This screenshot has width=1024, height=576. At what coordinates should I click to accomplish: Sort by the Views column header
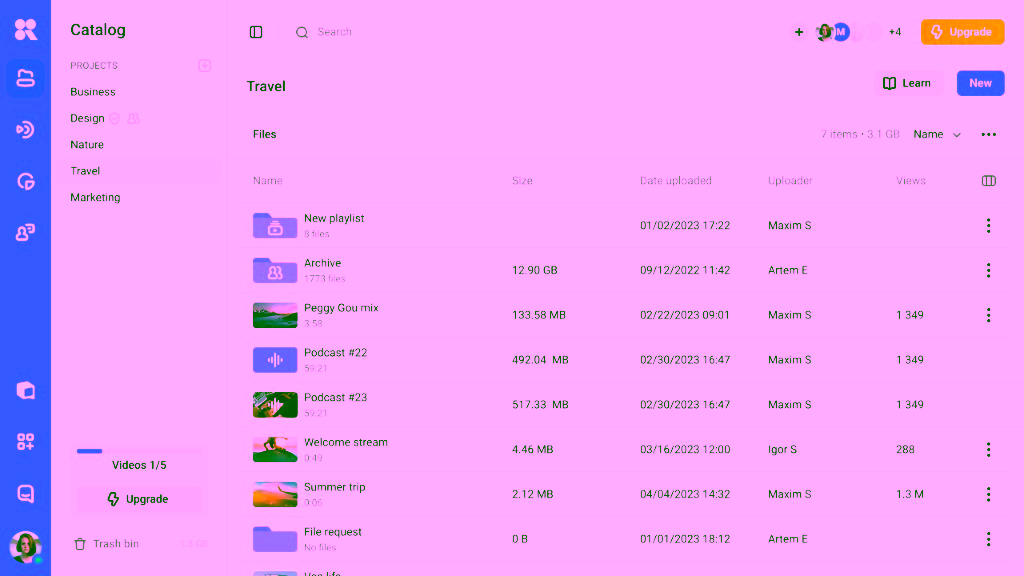click(x=910, y=181)
